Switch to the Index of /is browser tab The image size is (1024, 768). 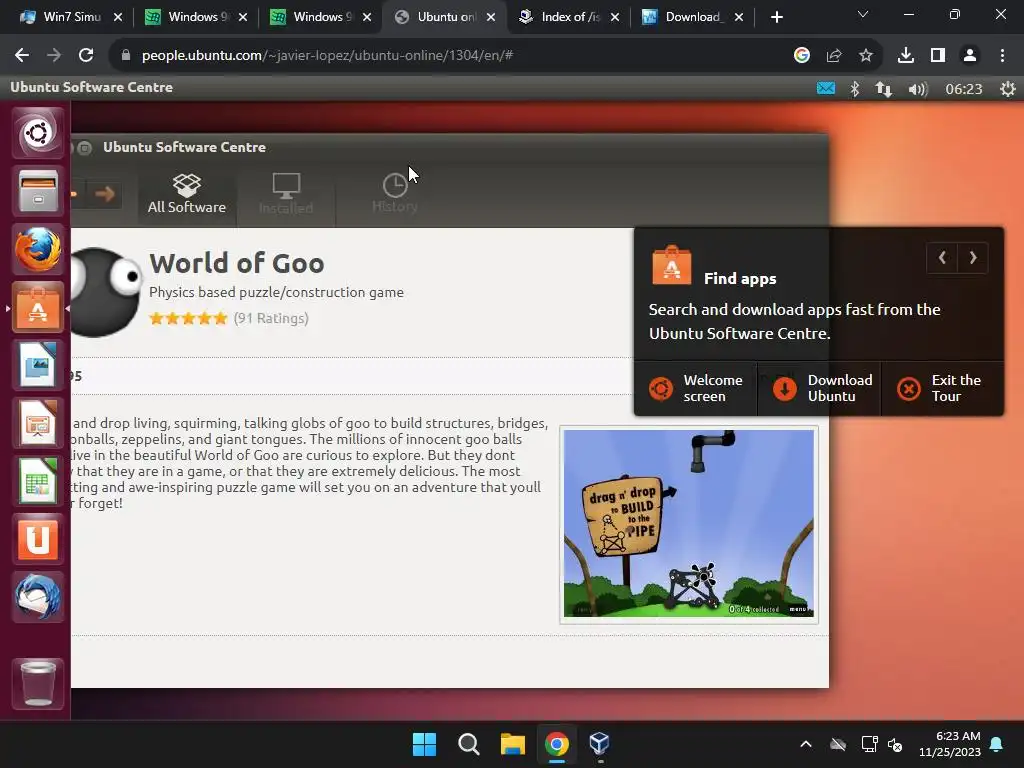568,17
